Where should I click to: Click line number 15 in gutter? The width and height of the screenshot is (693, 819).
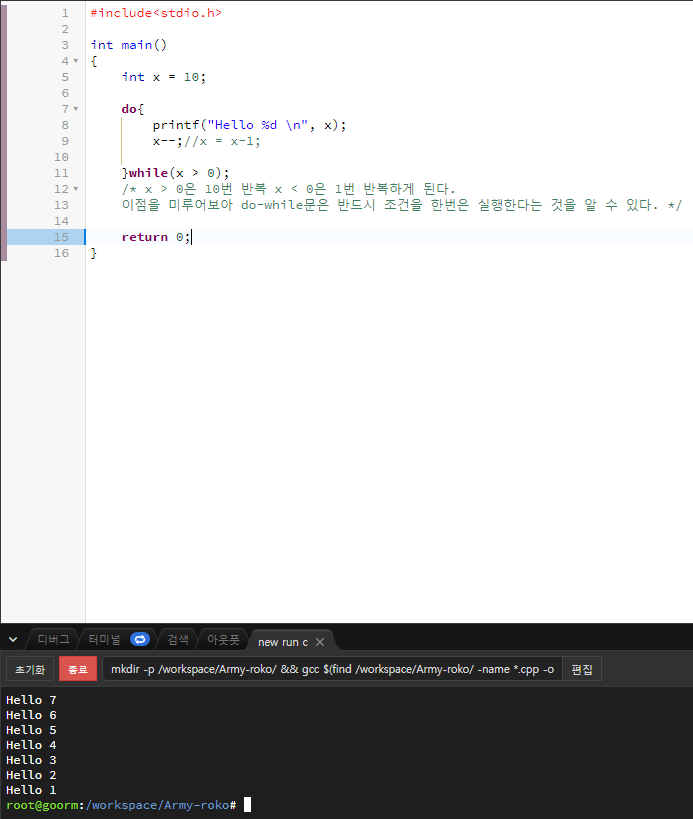coord(61,237)
